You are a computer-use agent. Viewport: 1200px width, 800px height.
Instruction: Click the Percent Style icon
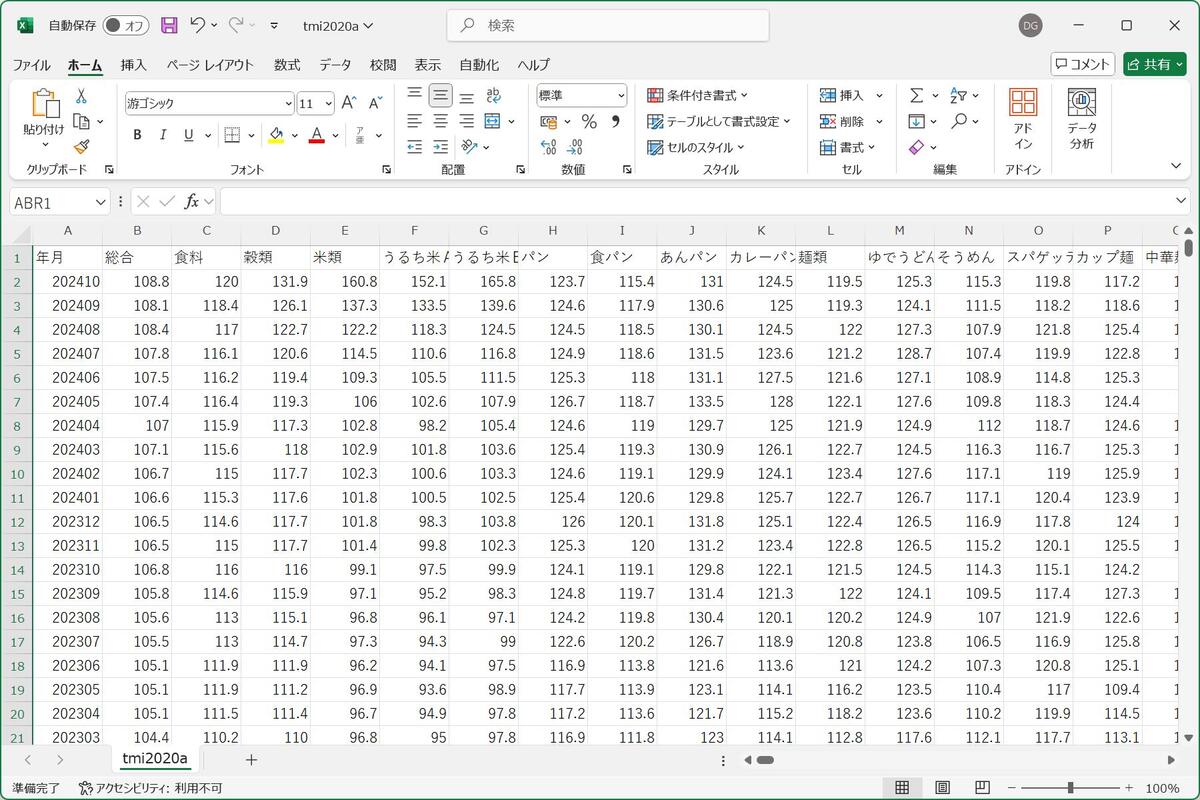[589, 121]
